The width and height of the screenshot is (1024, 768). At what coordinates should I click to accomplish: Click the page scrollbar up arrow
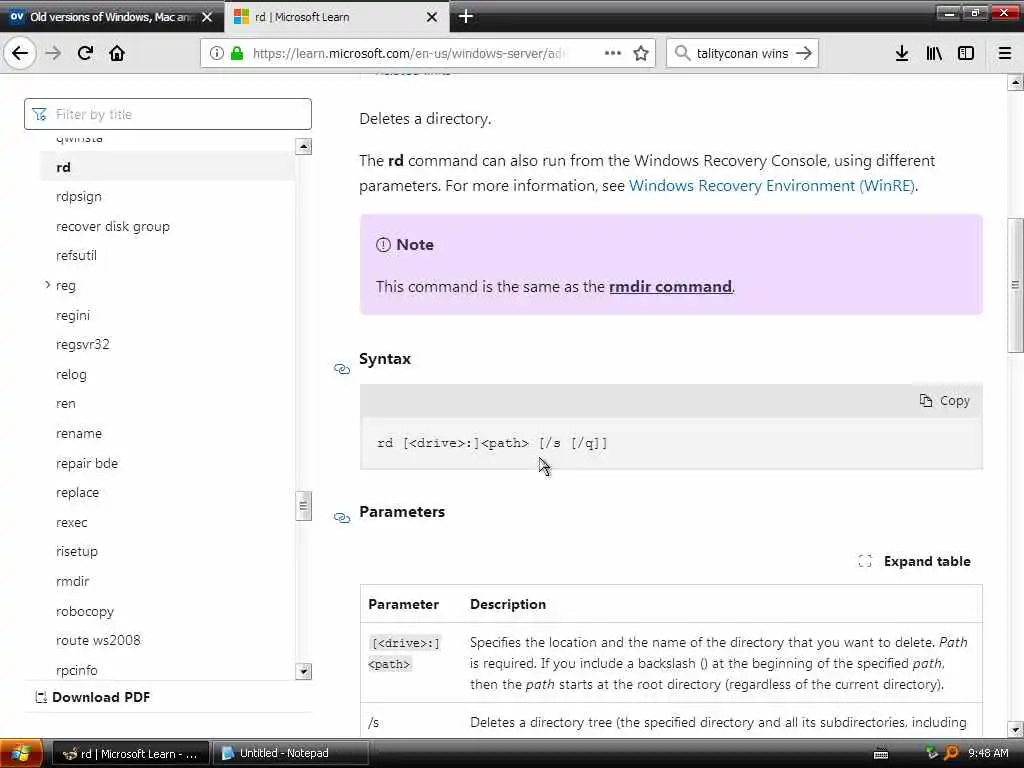pyautogui.click(x=1015, y=82)
